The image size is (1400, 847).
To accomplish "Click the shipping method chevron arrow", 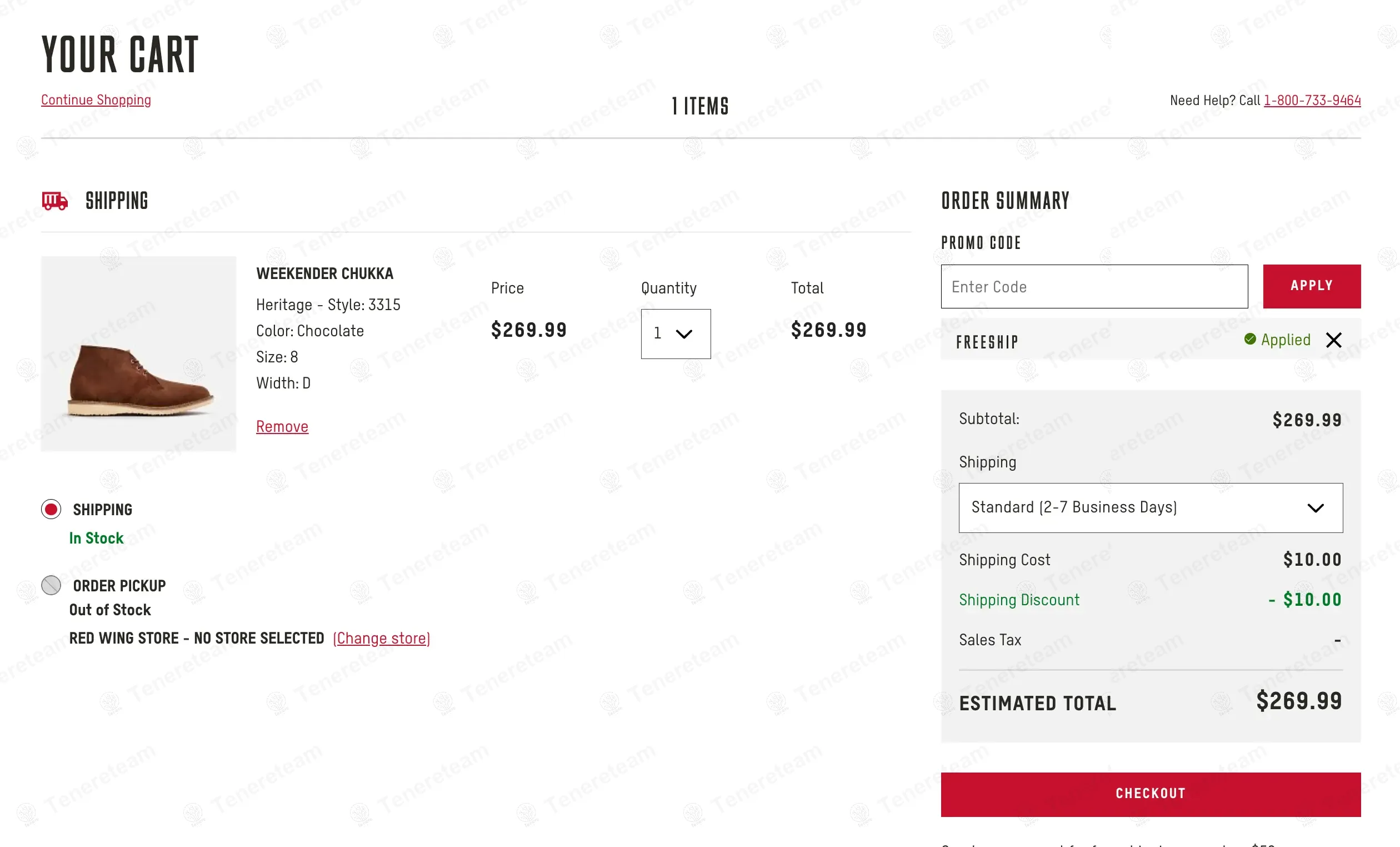I will click(x=1316, y=507).
